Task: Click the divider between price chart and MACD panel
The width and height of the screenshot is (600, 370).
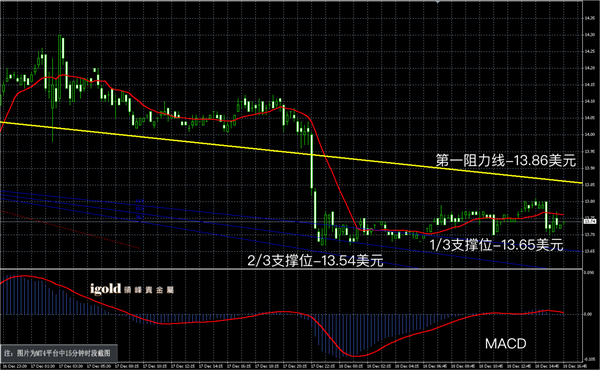Action: point(291,269)
